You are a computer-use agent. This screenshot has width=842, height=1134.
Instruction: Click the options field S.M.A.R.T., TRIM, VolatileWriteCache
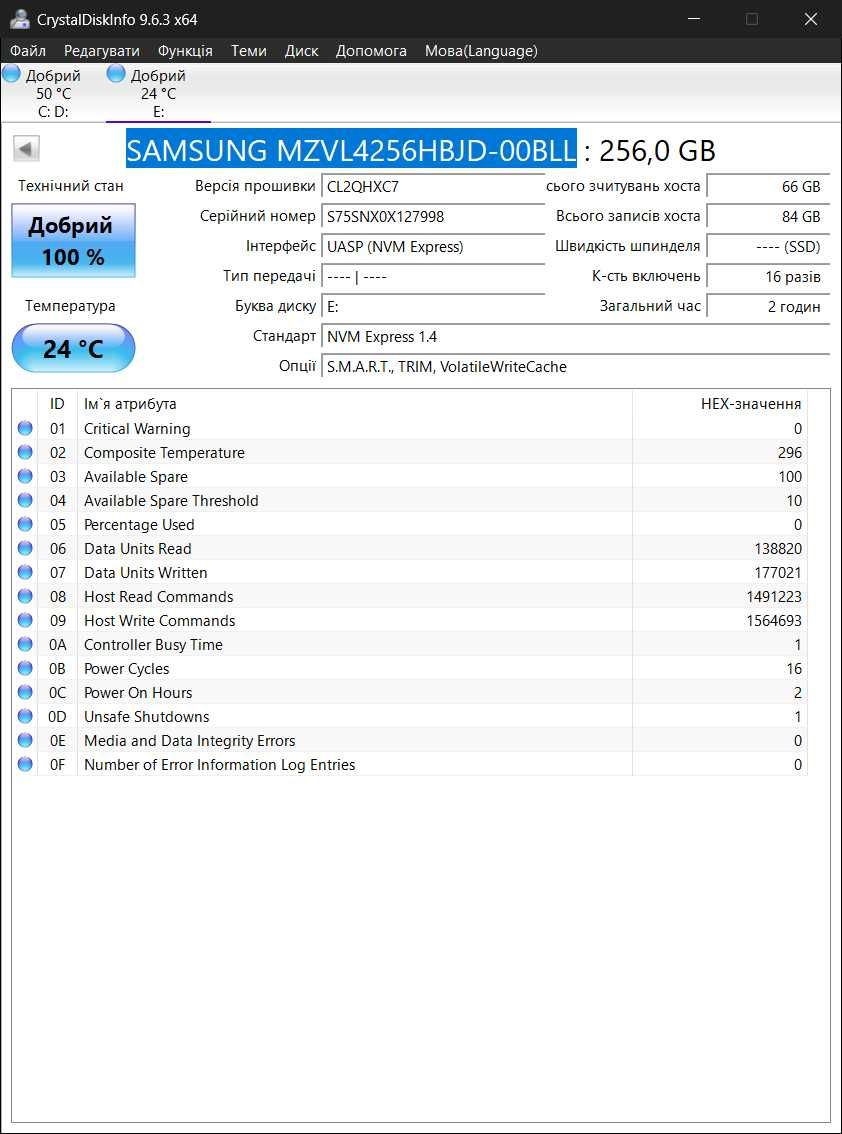575,367
